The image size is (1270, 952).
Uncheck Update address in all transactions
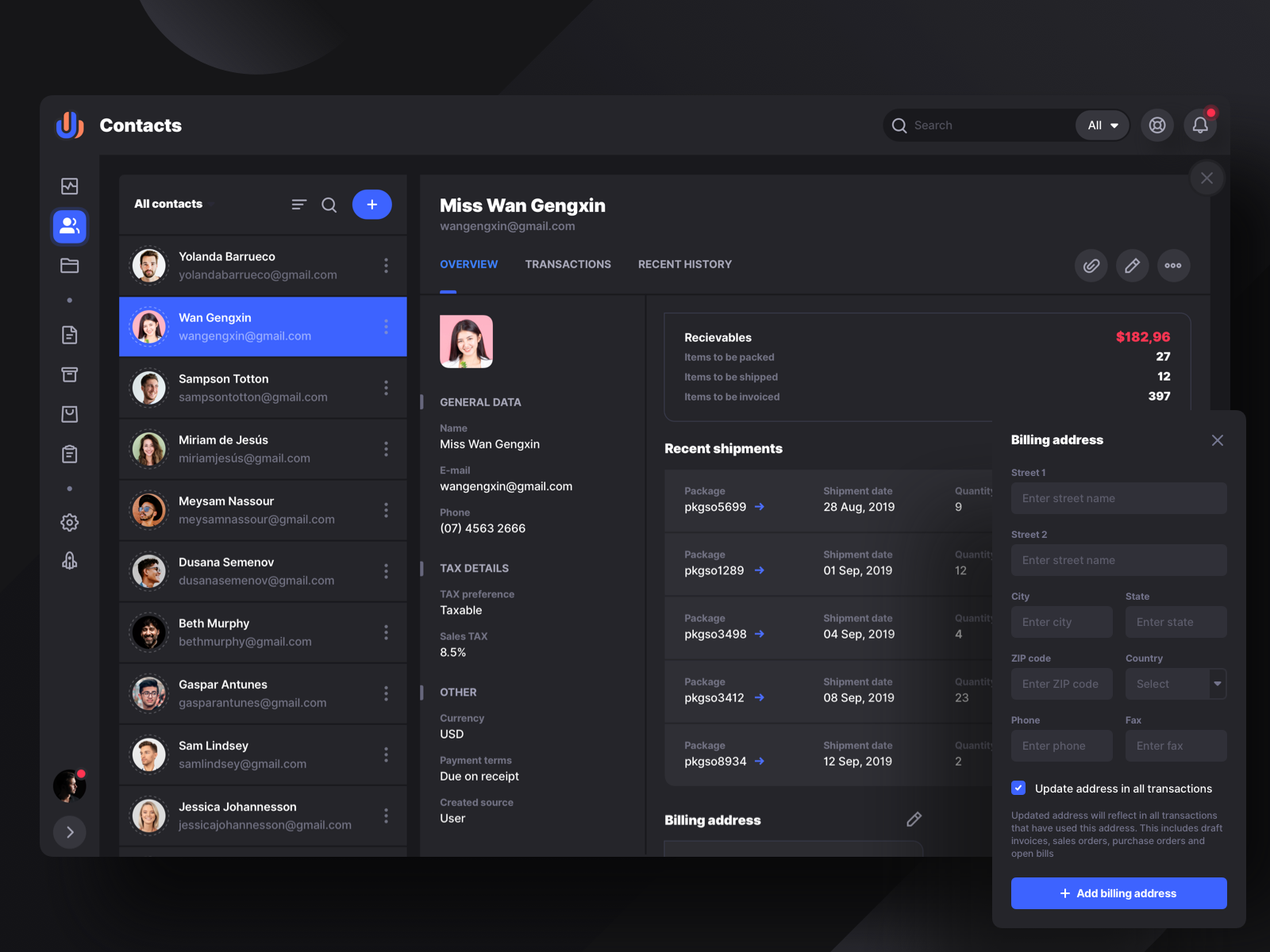coord(1018,788)
